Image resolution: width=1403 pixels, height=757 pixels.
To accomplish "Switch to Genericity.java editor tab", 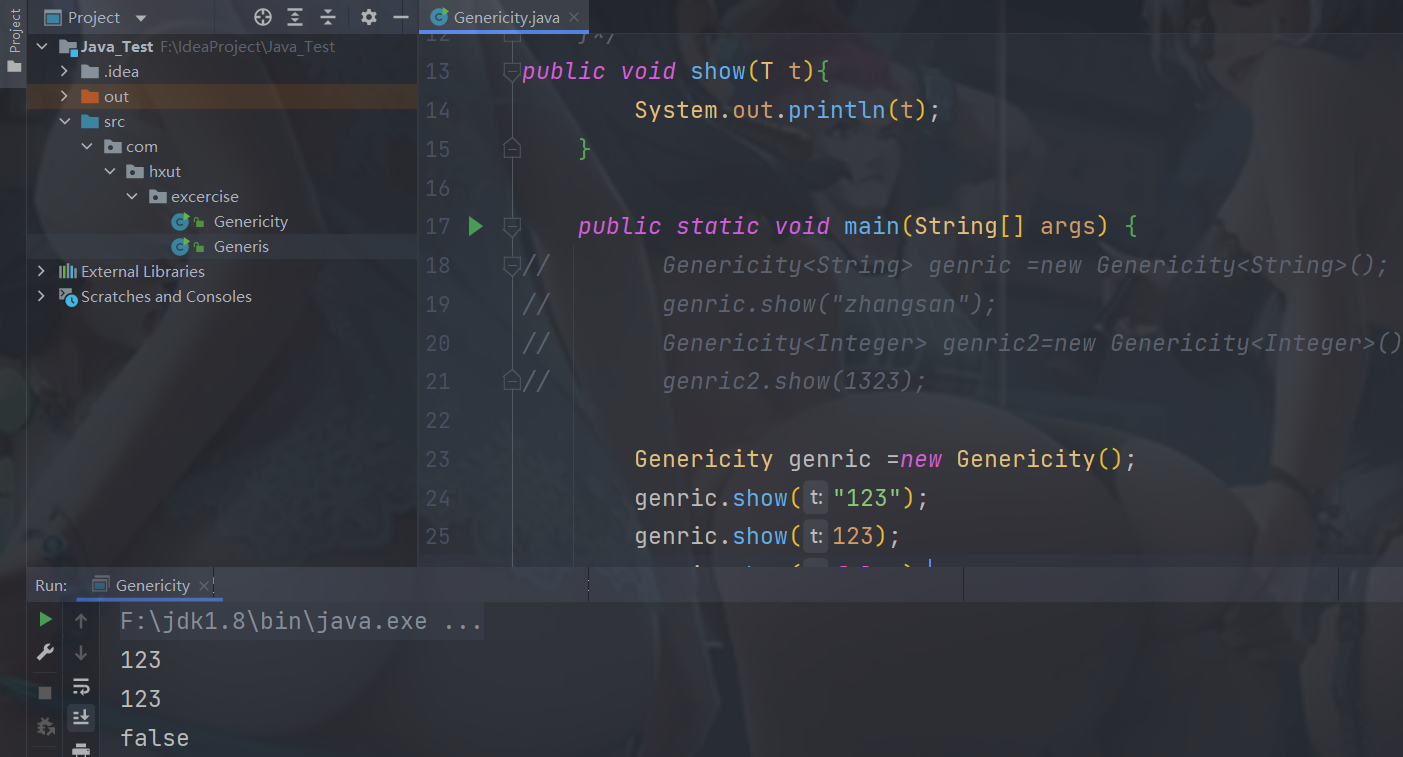I will click(506, 18).
